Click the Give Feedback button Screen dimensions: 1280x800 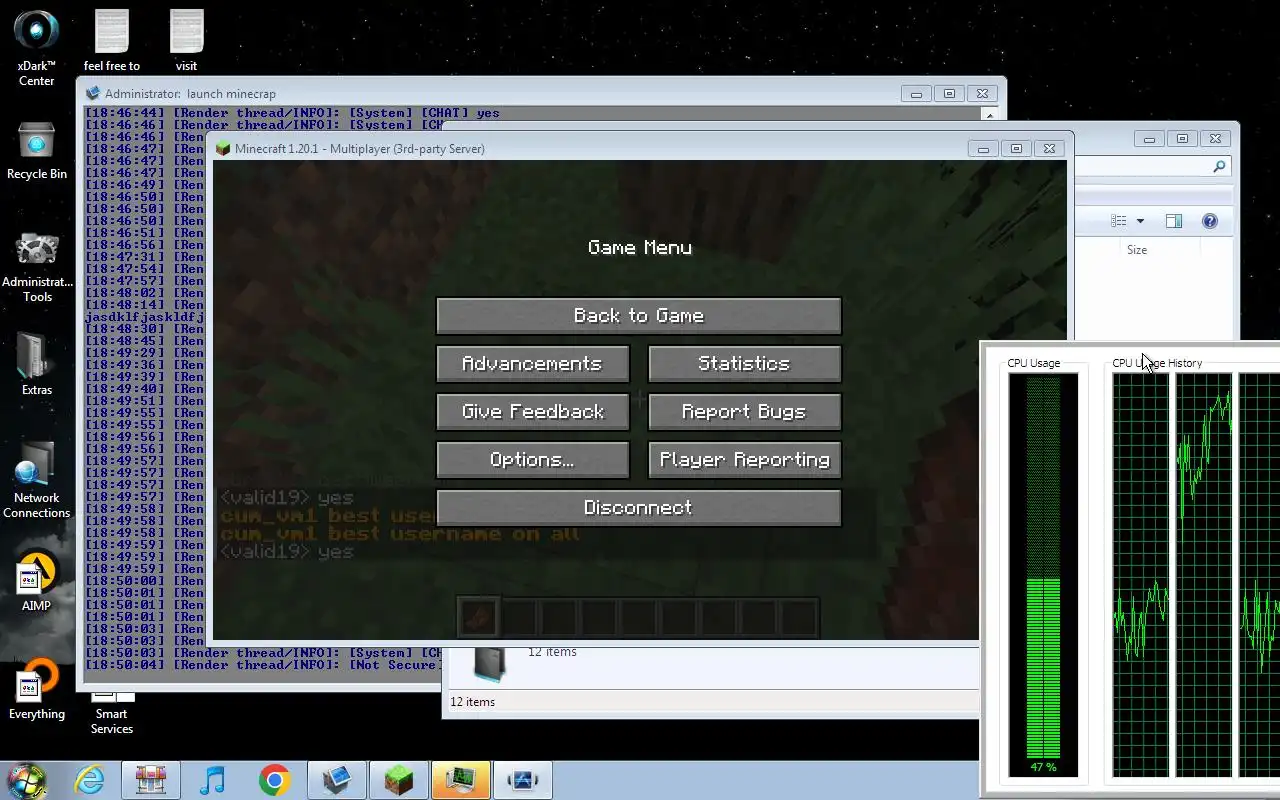pos(532,412)
